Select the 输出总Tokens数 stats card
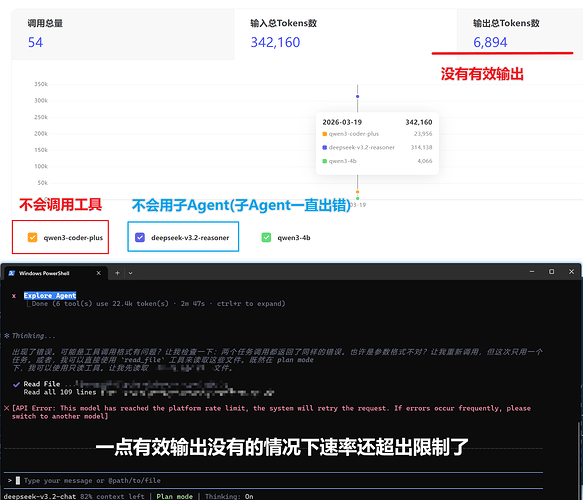Screen dimensions: 583x500 point(520,34)
